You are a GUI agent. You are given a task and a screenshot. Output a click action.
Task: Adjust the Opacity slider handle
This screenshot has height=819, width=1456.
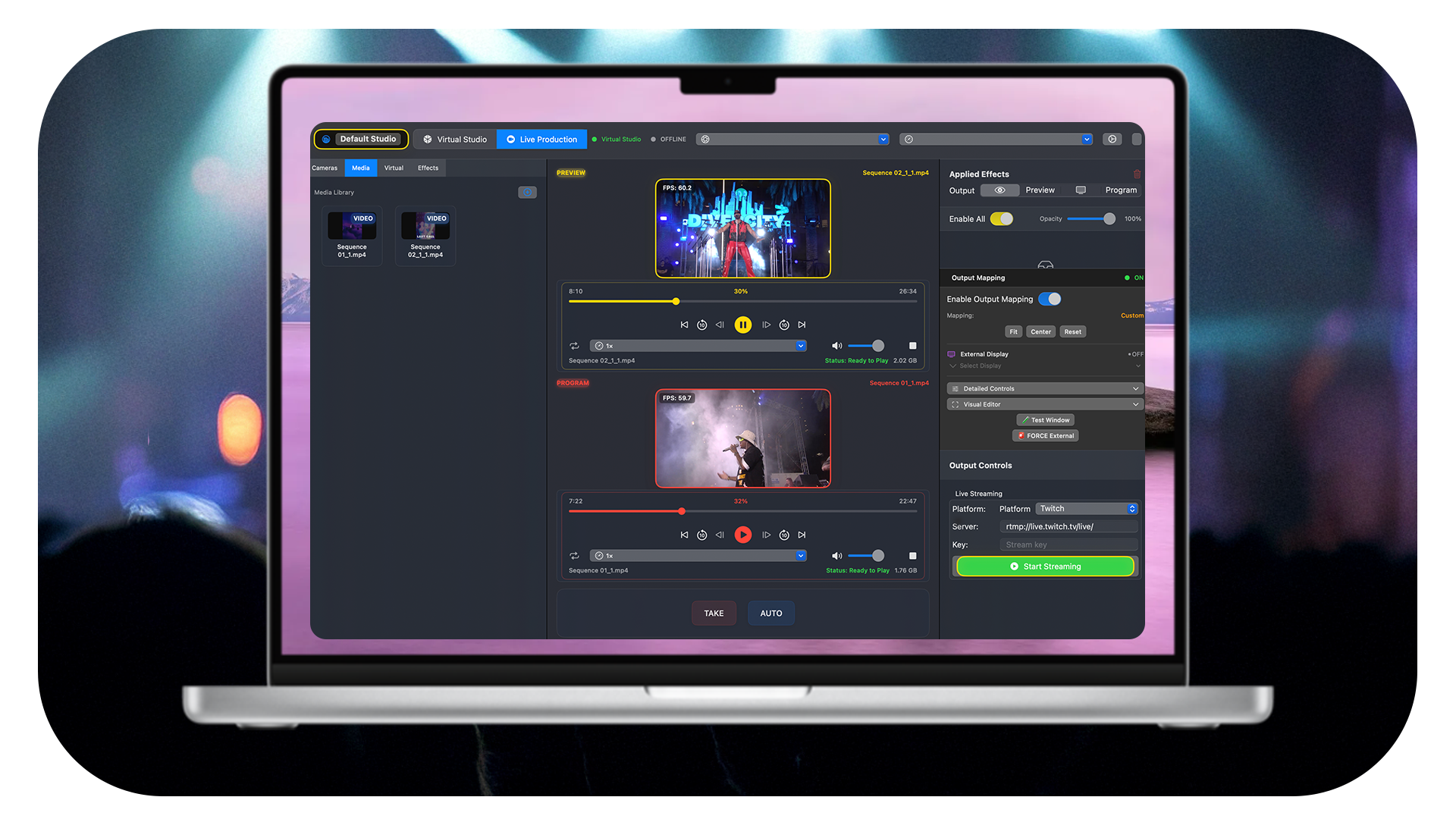pyautogui.click(x=1109, y=219)
